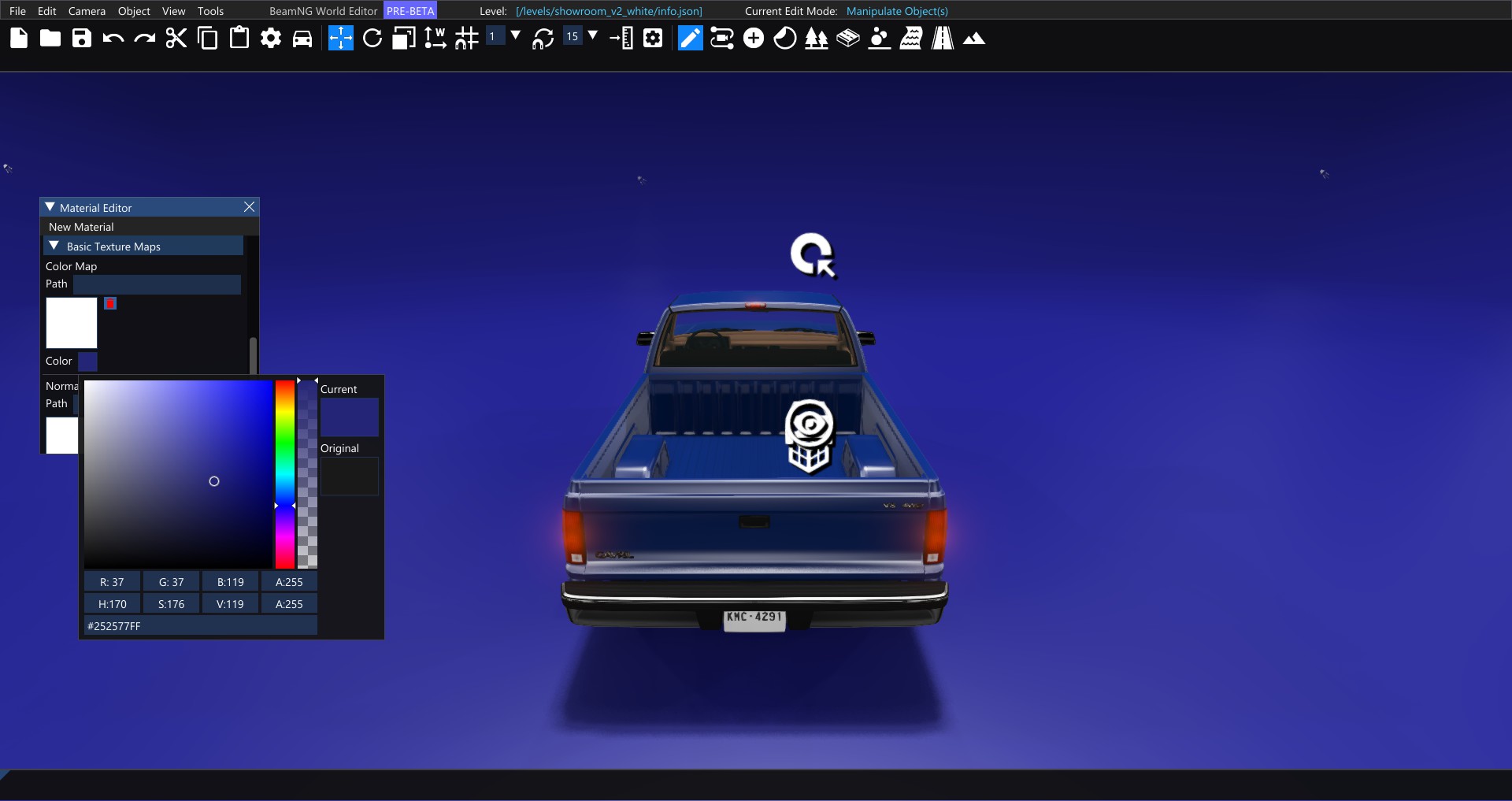
Task: Click the hex field #252577FF
Action: click(201, 626)
